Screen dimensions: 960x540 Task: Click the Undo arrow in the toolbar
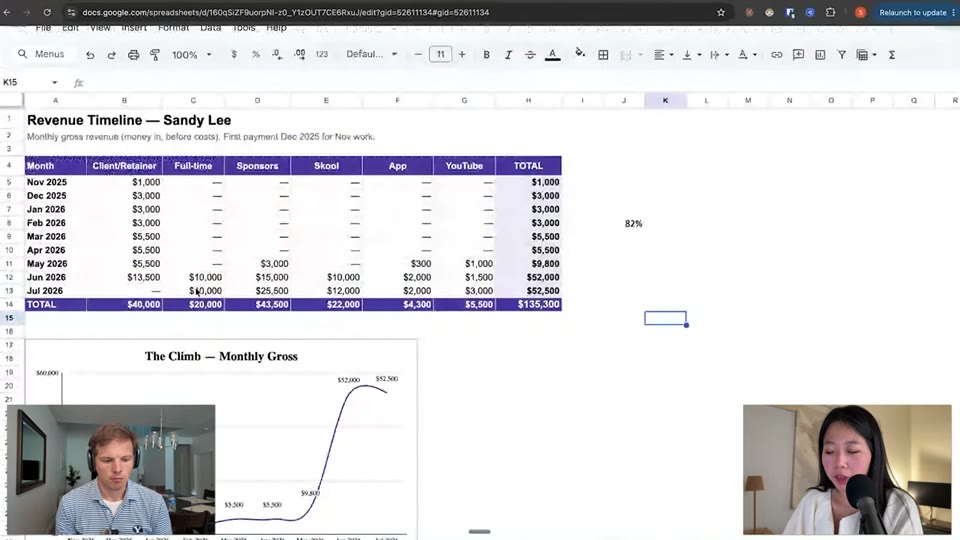click(90, 54)
